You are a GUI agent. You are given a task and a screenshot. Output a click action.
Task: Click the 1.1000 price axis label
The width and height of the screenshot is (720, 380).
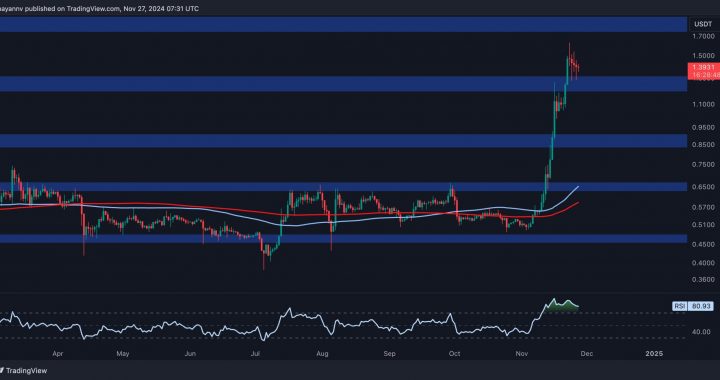pos(704,104)
